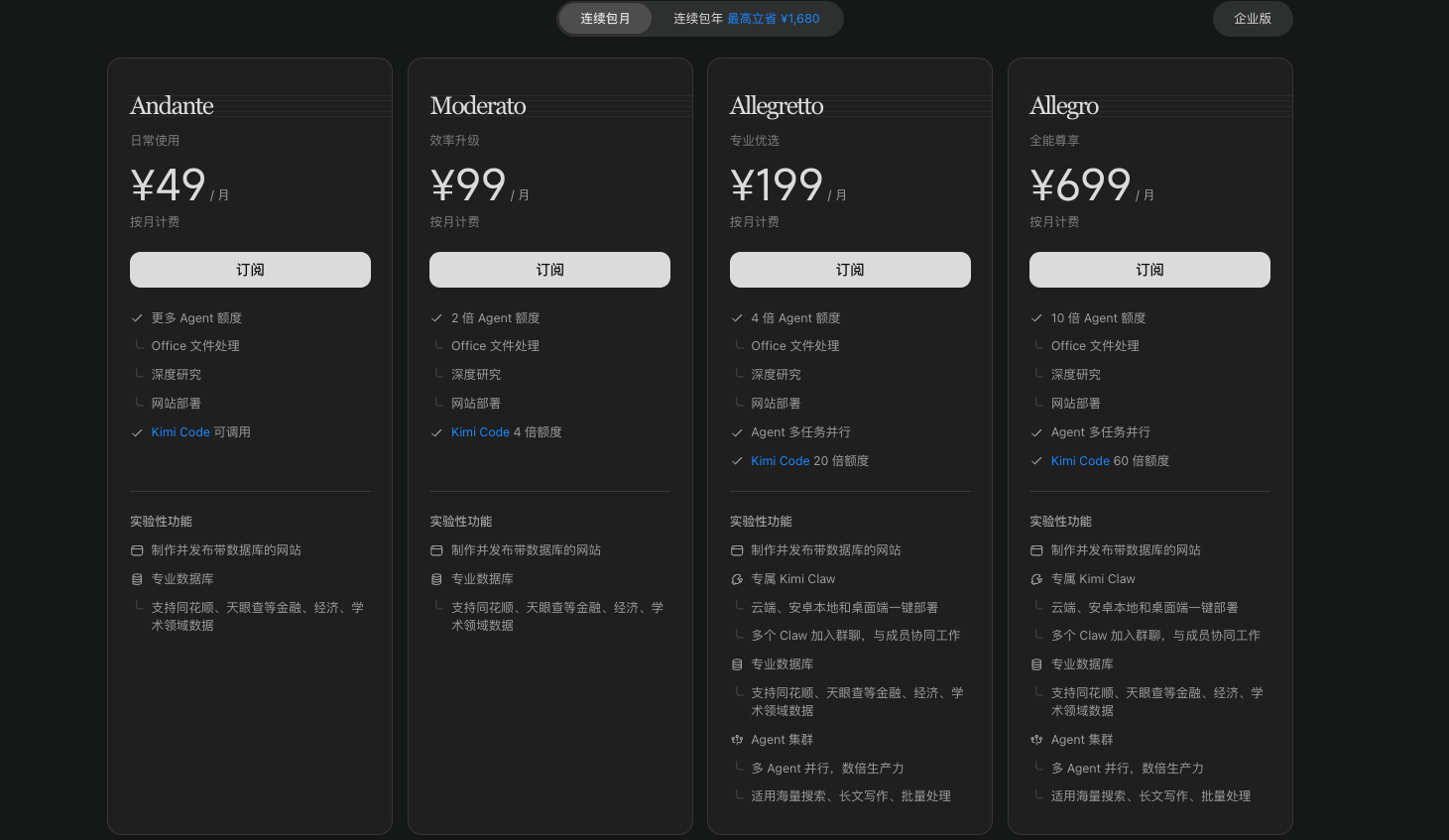1449x840 pixels.
Task: Click the database icon in Moderato card
Action: point(436,579)
